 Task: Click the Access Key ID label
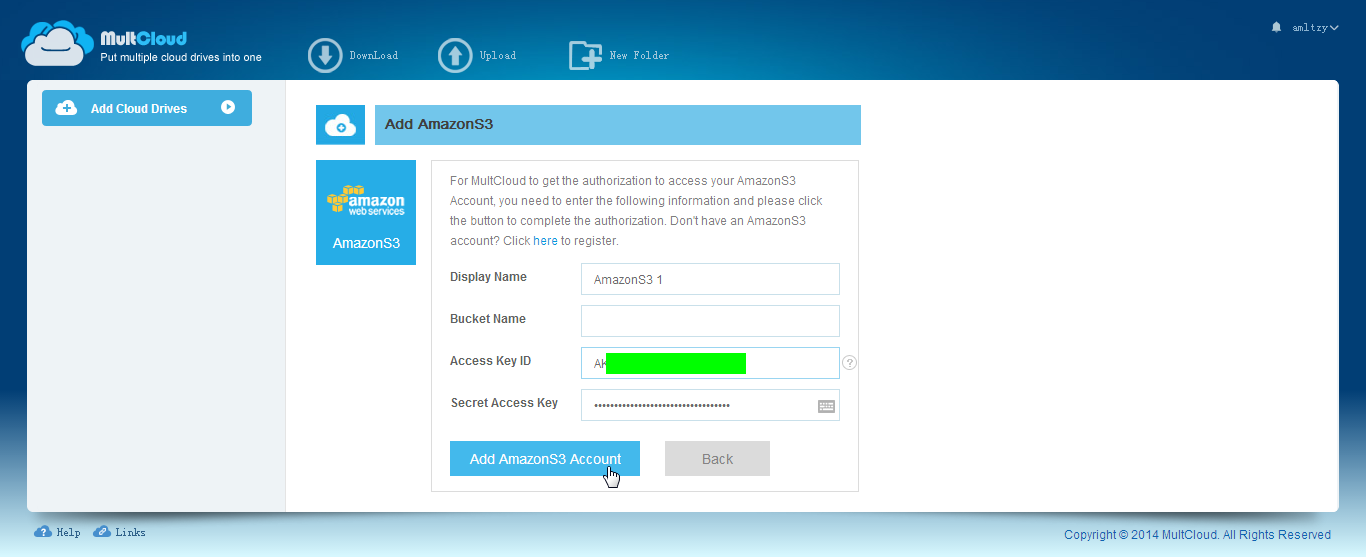pos(490,361)
